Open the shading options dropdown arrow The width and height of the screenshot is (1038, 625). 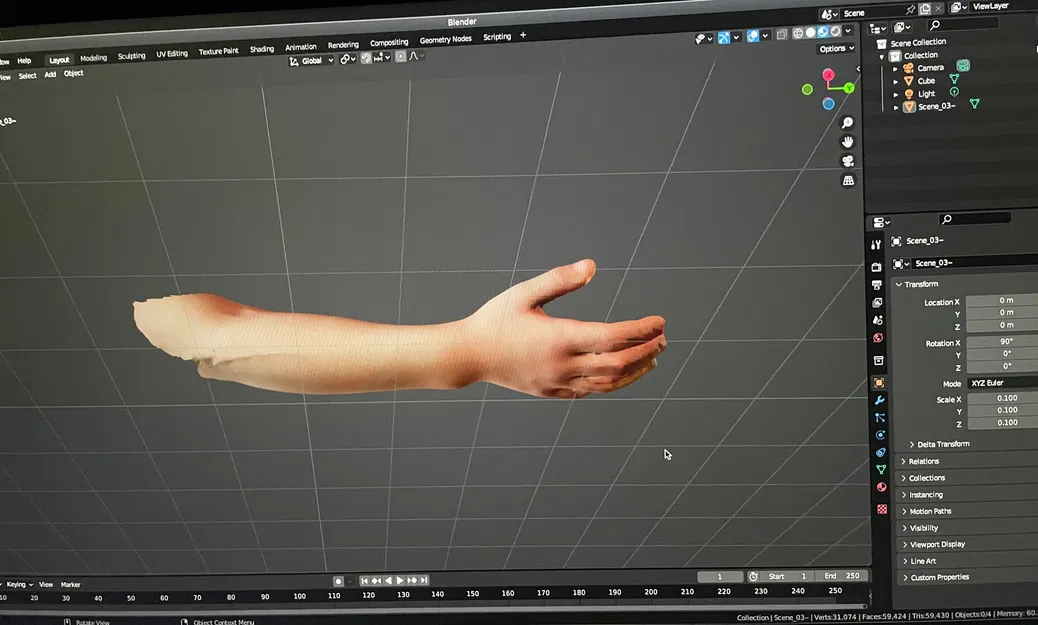pos(848,30)
